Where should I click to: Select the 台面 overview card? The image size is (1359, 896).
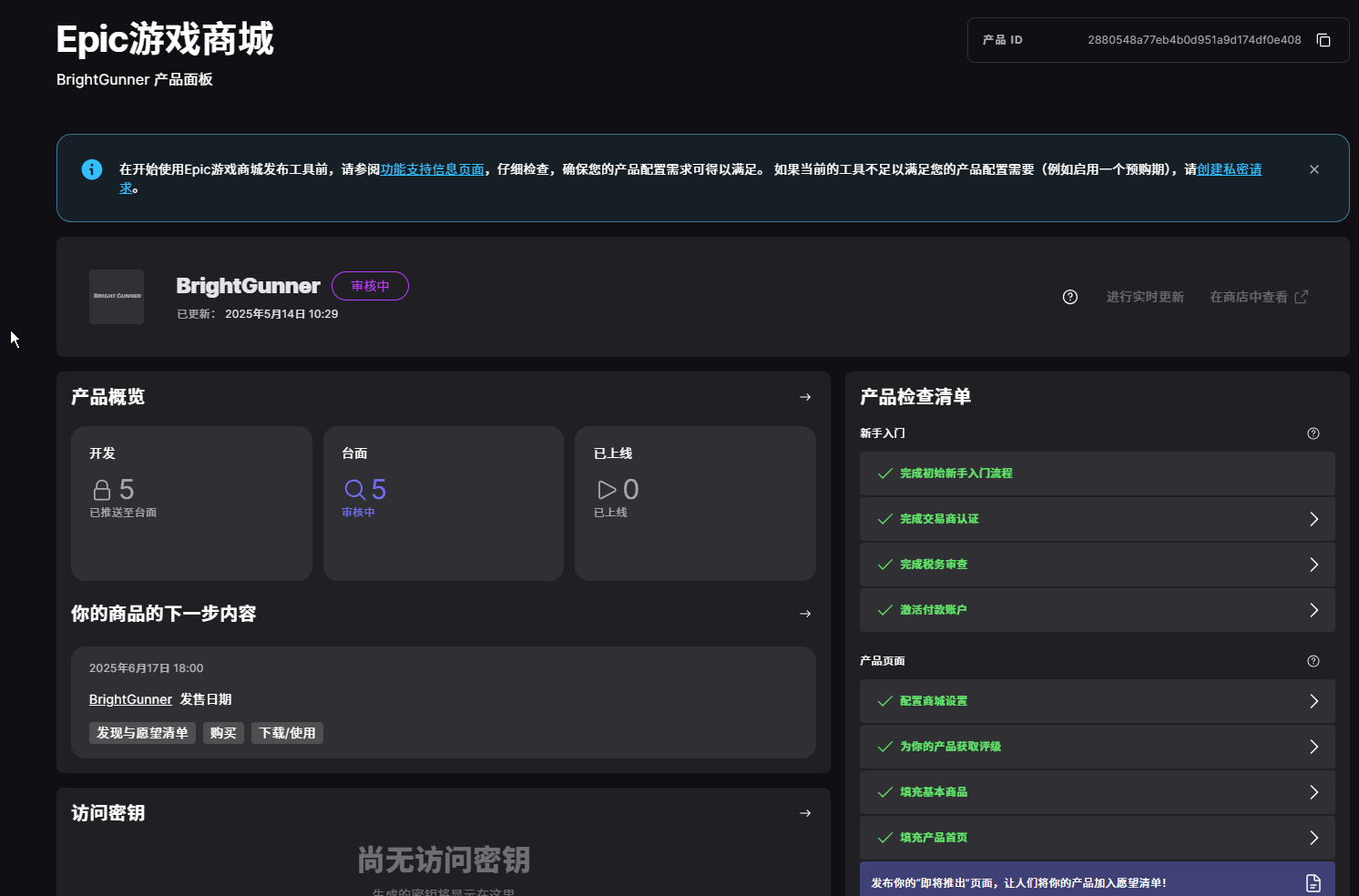click(444, 504)
